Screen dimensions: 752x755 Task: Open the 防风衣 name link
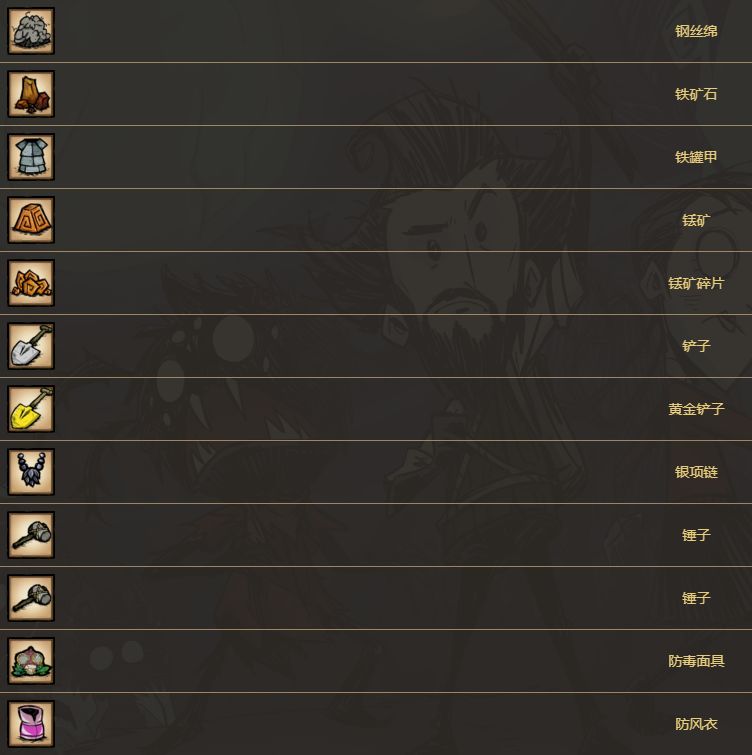(x=696, y=724)
